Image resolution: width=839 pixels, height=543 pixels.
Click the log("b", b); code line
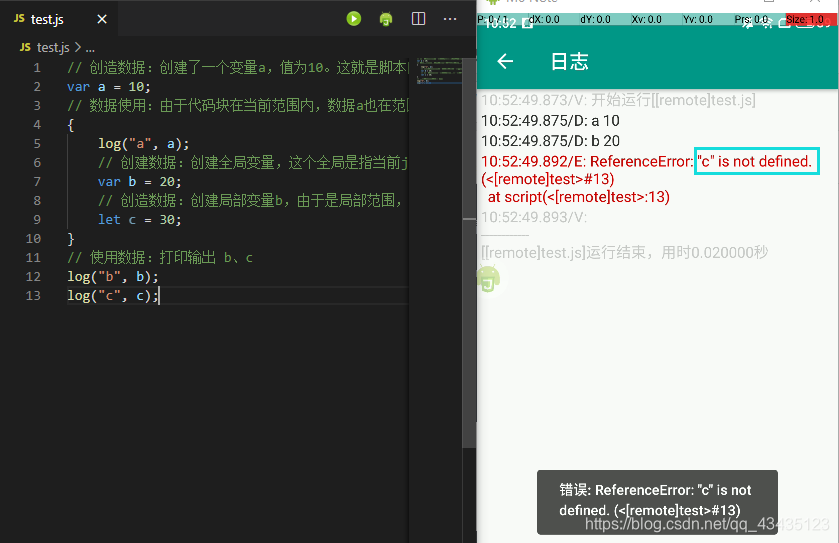(113, 277)
